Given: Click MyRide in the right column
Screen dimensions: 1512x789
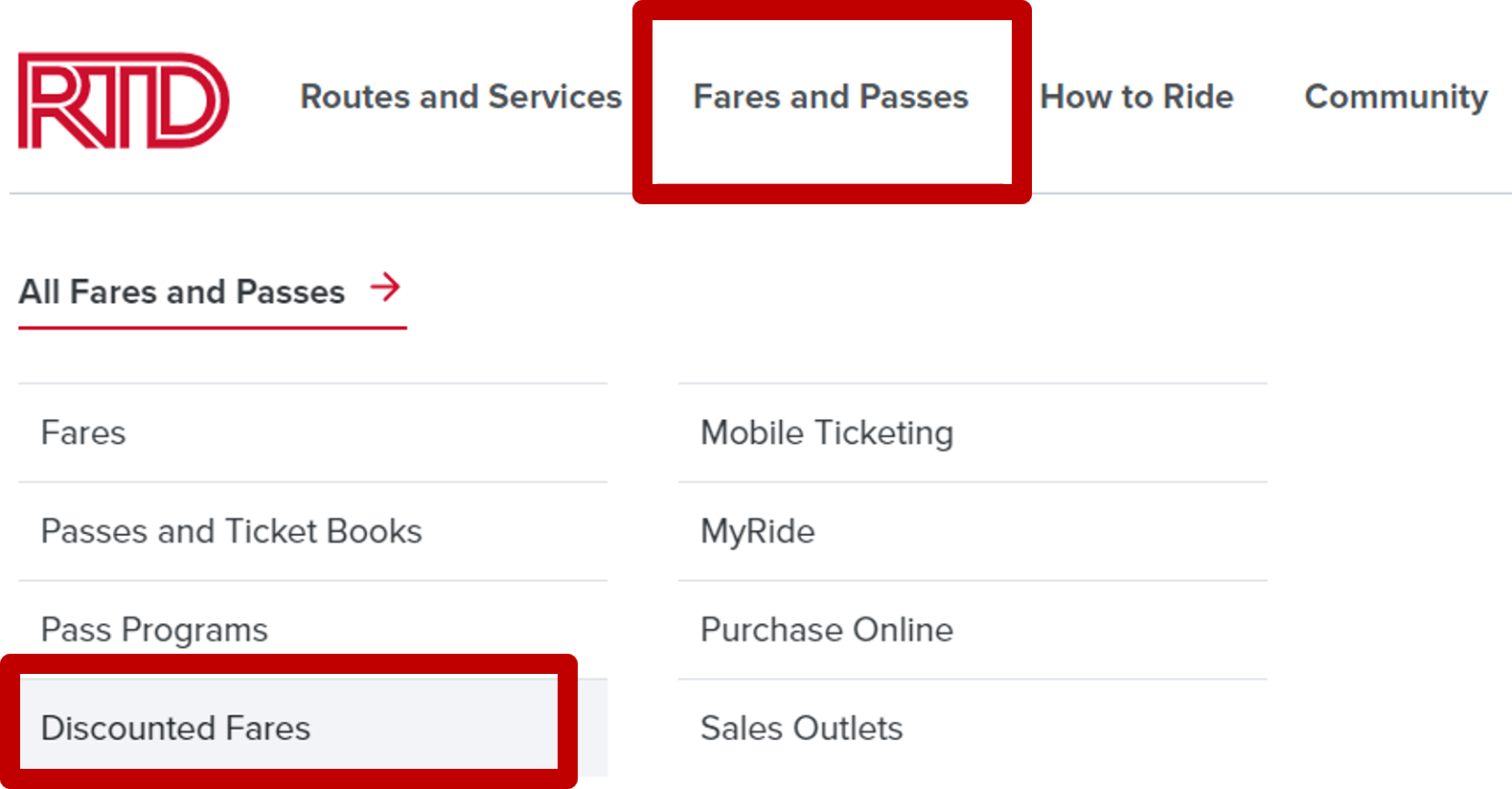Looking at the screenshot, I should [x=757, y=531].
